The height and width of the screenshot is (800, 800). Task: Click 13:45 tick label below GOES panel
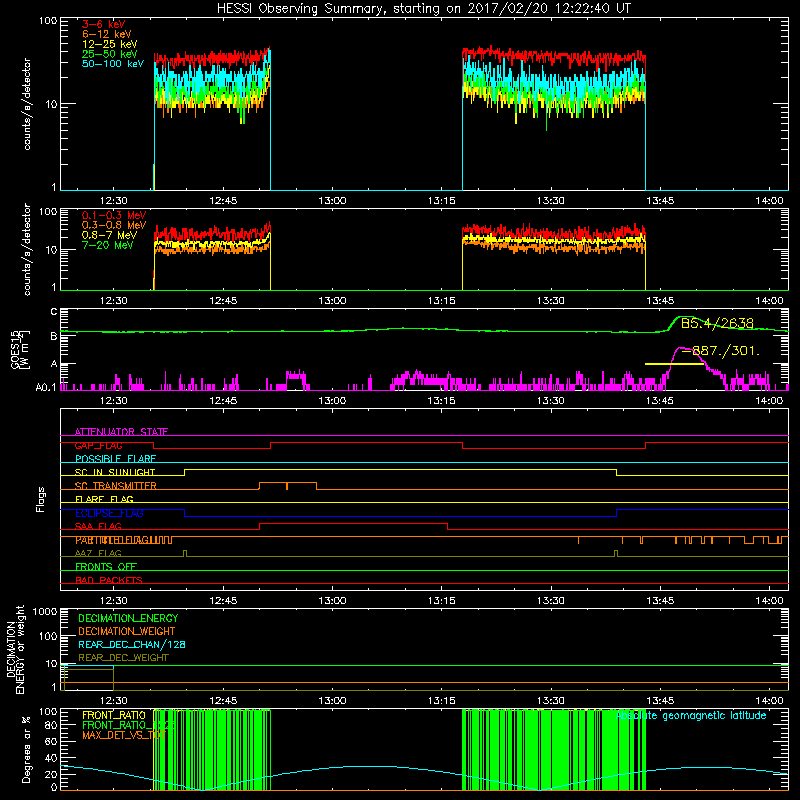[x=660, y=401]
